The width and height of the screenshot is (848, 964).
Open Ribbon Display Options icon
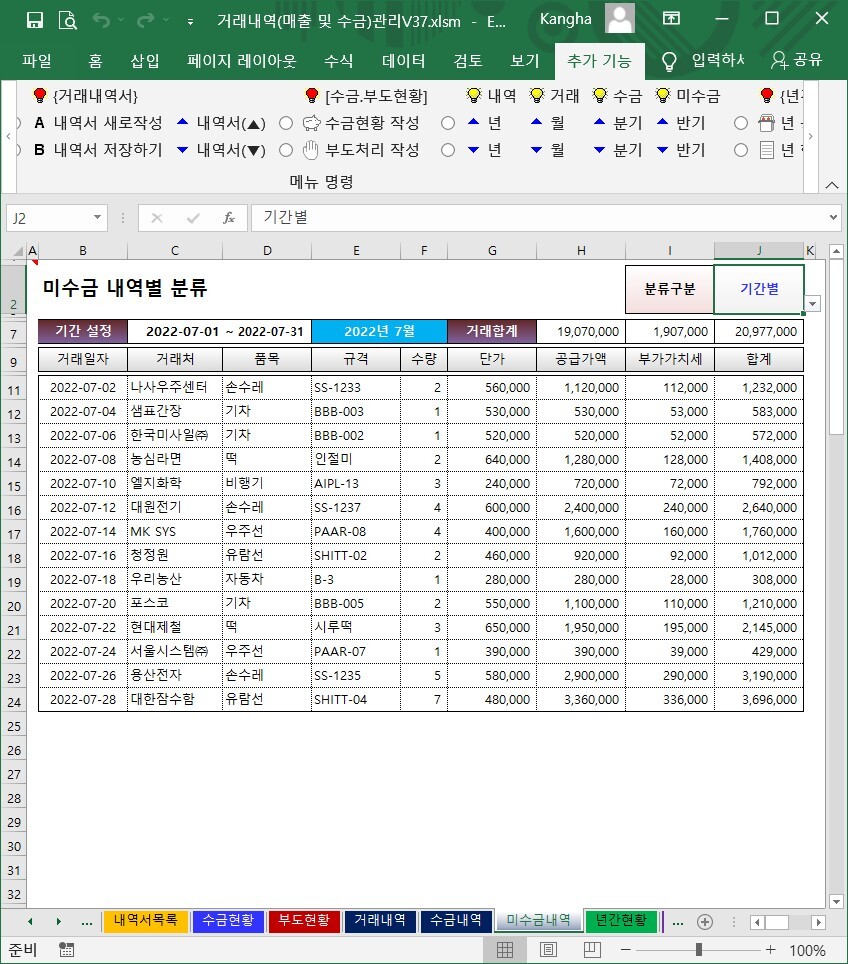671,18
